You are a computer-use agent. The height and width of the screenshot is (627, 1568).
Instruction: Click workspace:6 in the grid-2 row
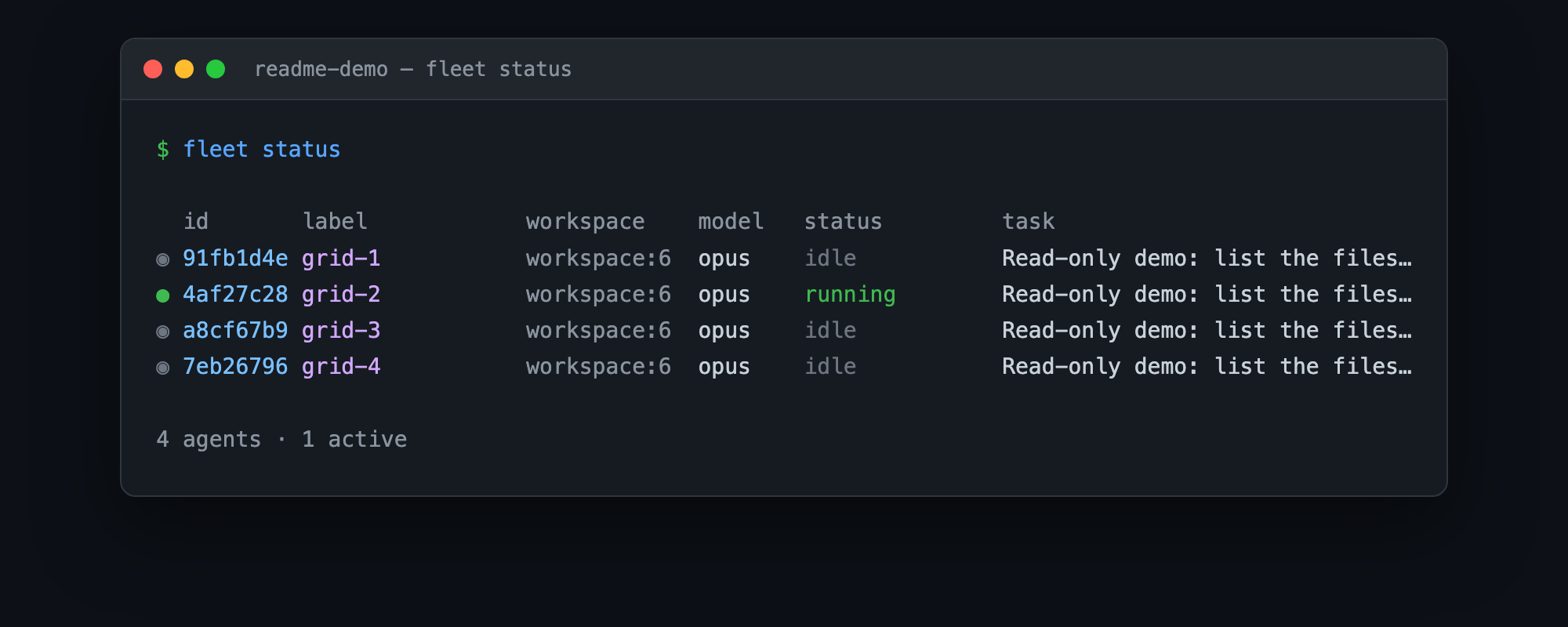pyautogui.click(x=599, y=295)
